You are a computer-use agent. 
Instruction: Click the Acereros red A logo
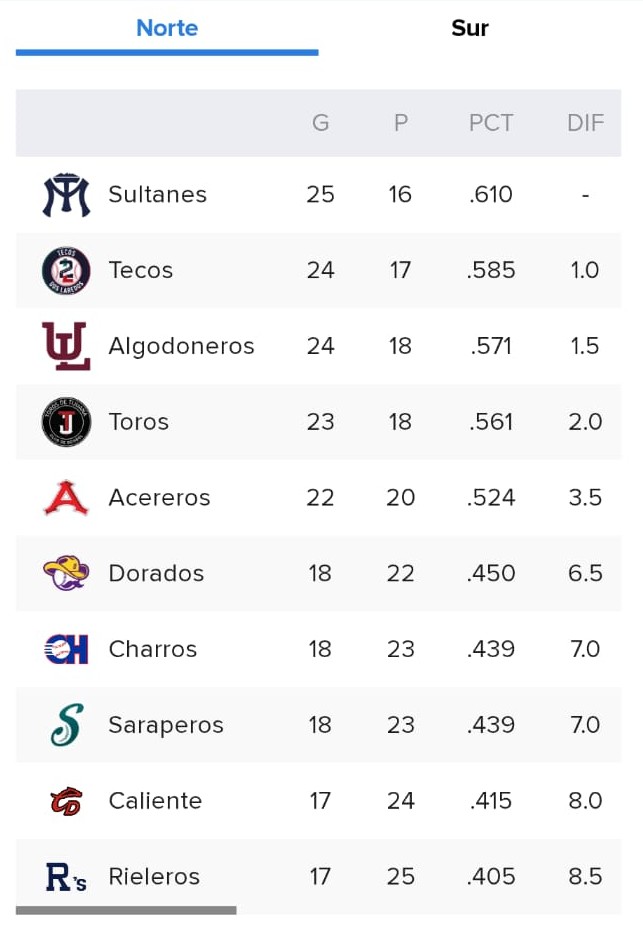tap(66, 498)
